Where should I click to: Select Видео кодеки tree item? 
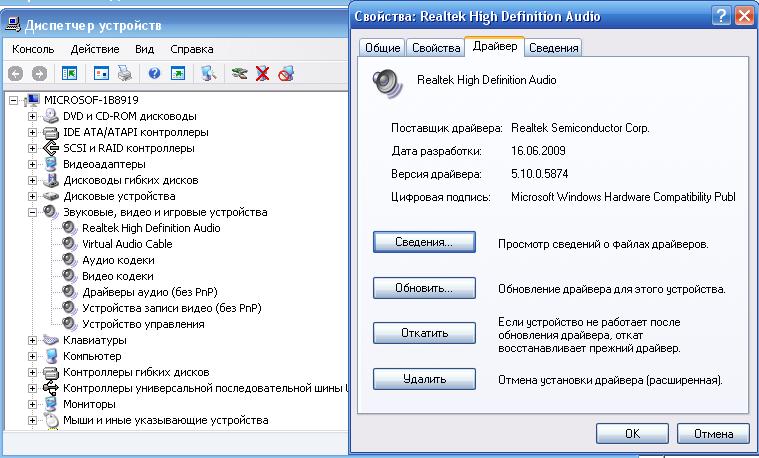118,276
